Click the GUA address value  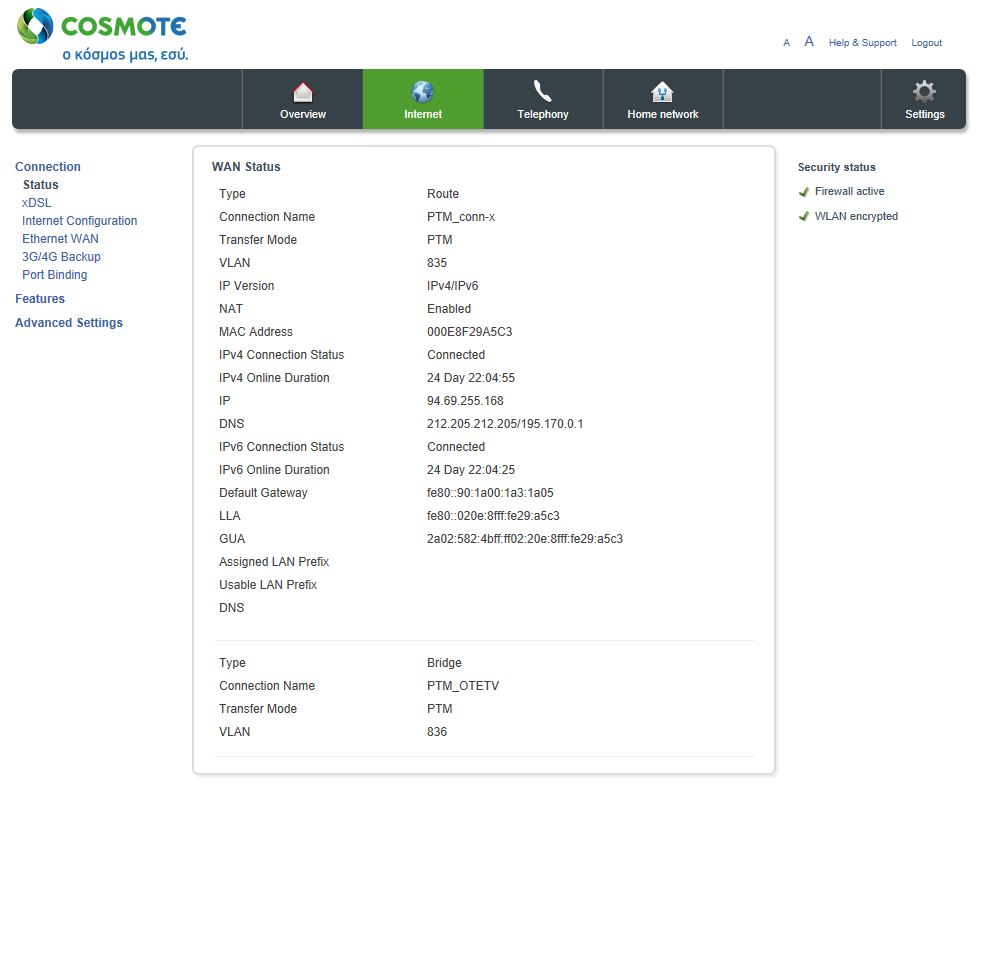click(x=525, y=539)
